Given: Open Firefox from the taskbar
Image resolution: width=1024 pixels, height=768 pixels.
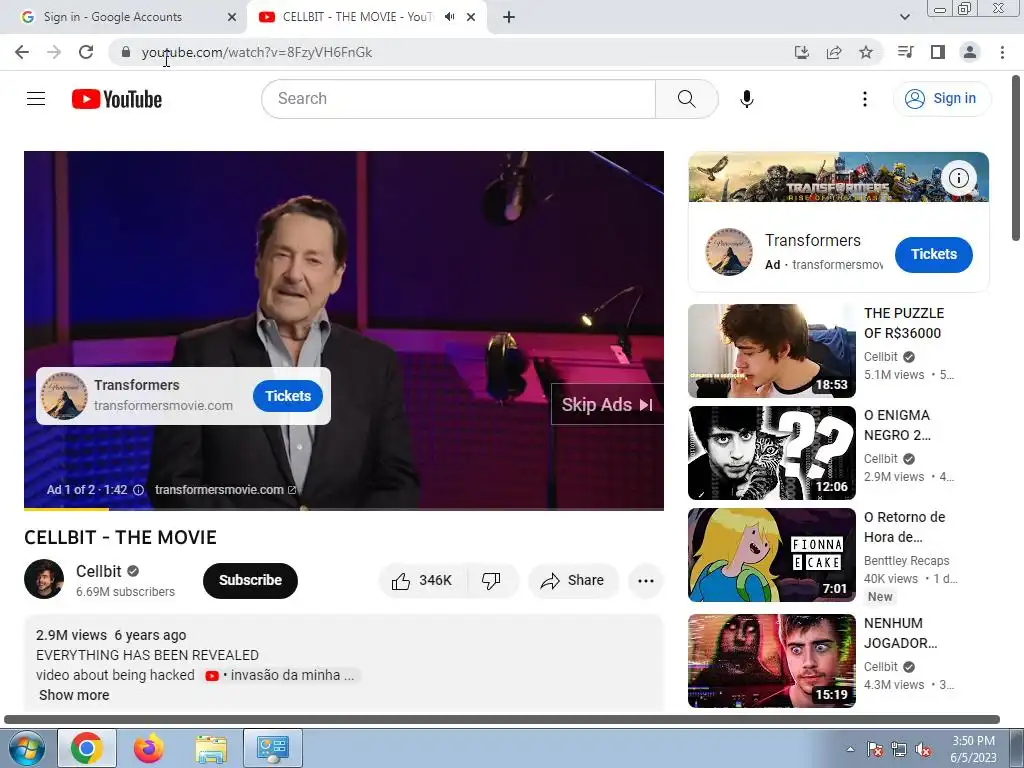Looking at the screenshot, I should (x=149, y=748).
